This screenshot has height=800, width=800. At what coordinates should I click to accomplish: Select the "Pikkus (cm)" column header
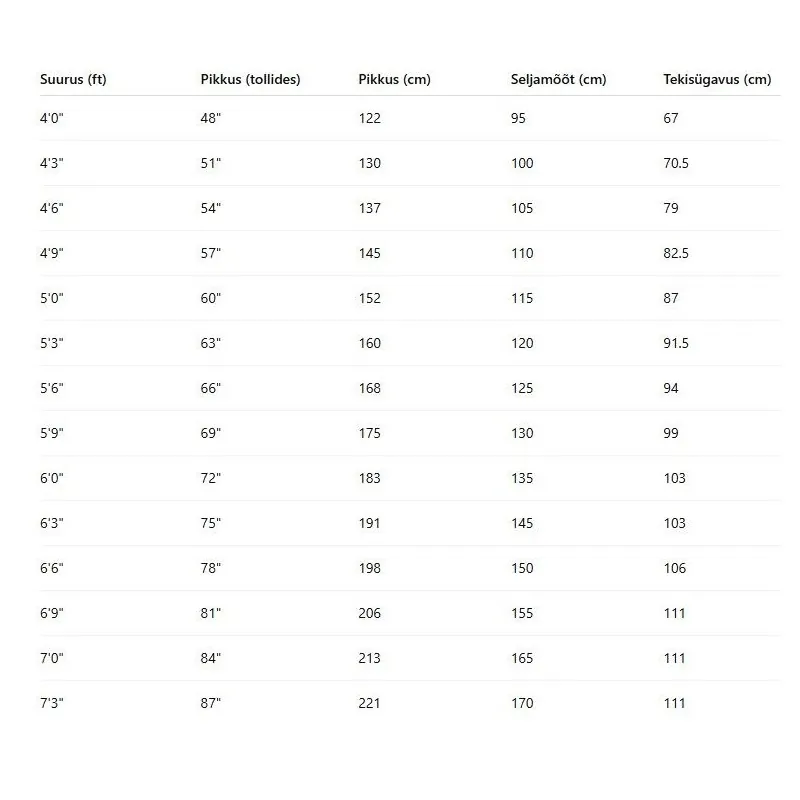coord(394,80)
